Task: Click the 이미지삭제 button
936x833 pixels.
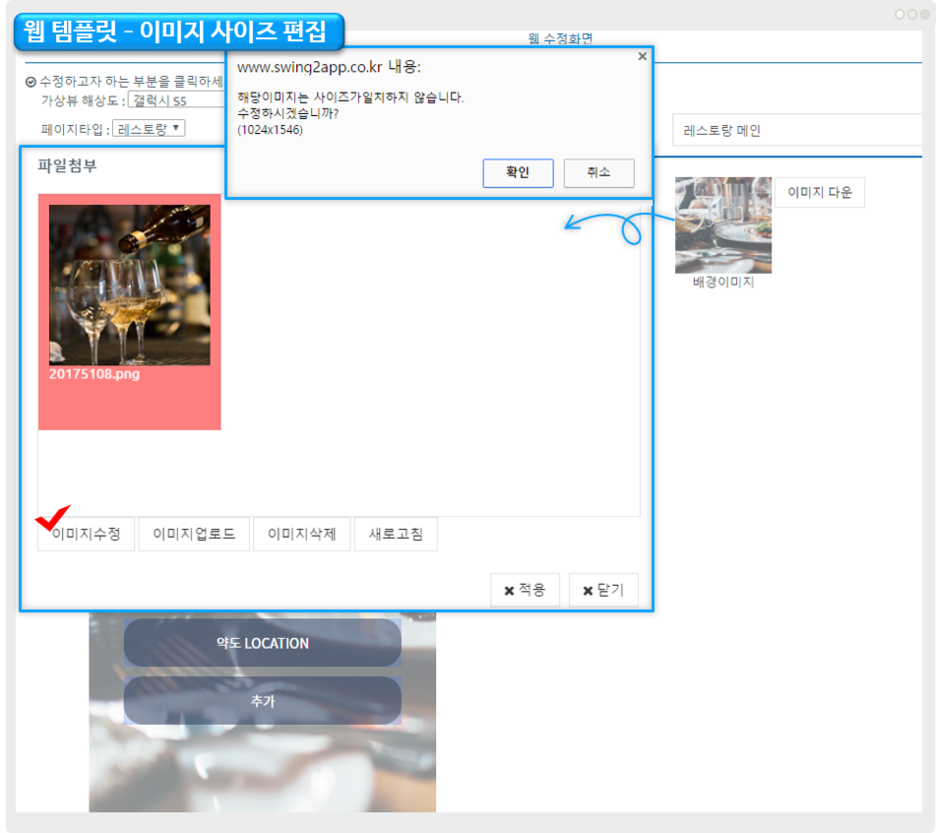Action: (x=301, y=535)
